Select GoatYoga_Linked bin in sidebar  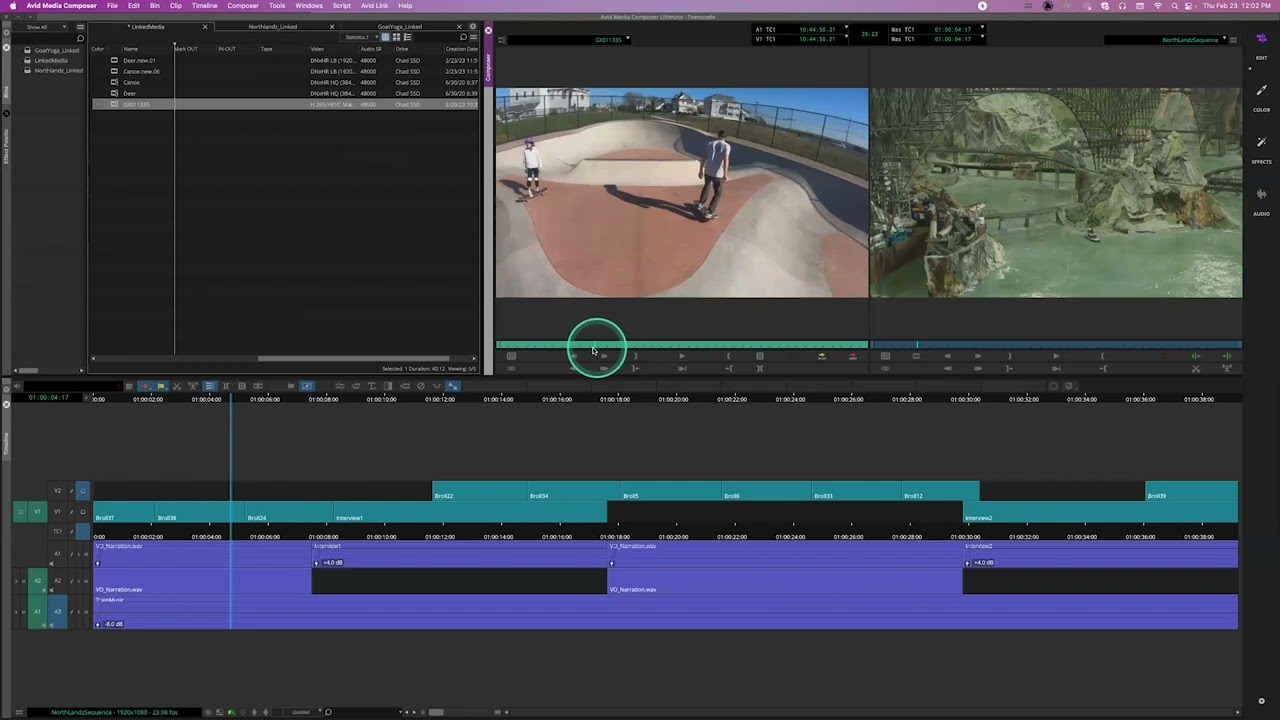click(x=57, y=50)
